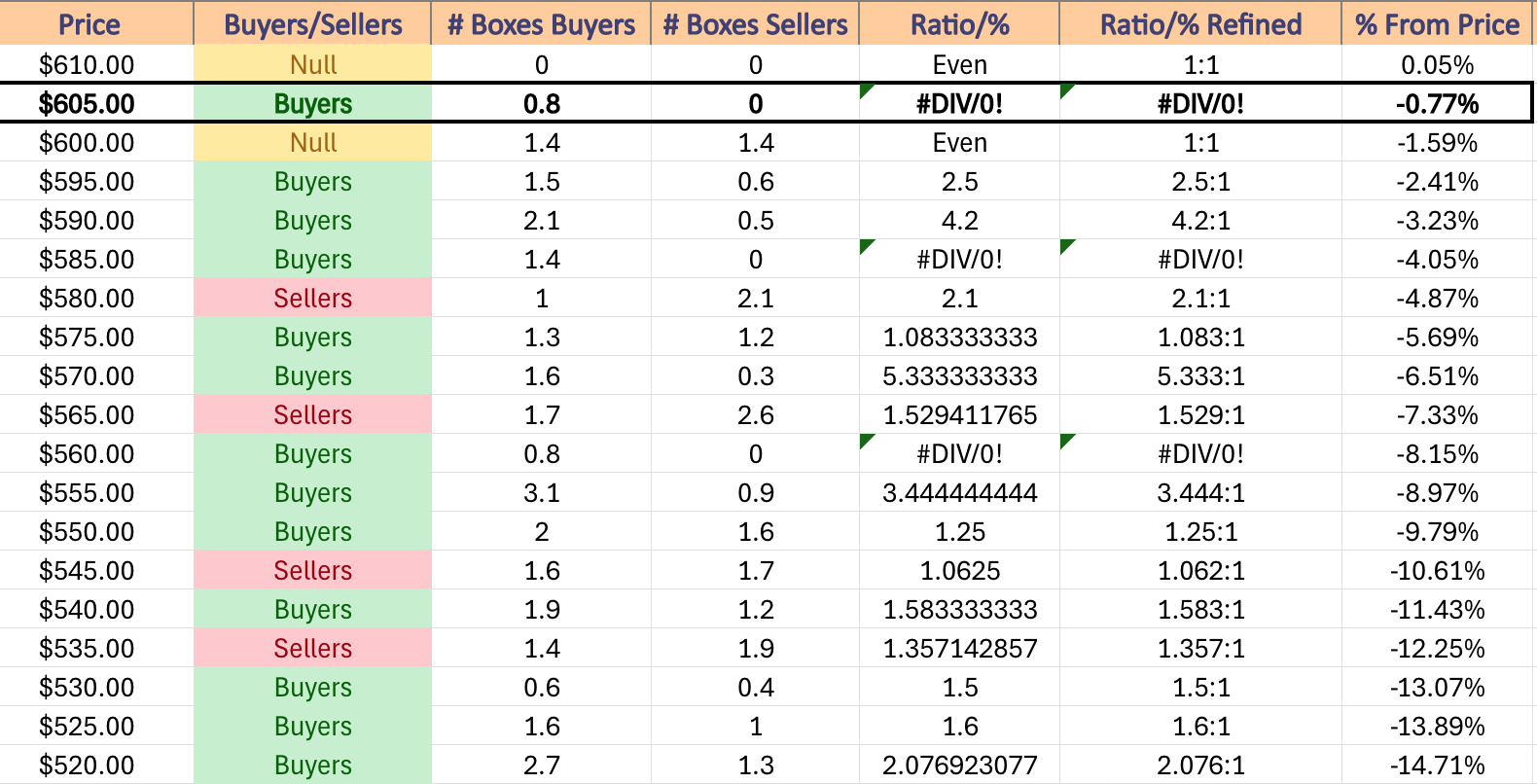Select the Buyers cell in $605.00 row
The height and width of the screenshot is (784, 1537).
[312, 103]
